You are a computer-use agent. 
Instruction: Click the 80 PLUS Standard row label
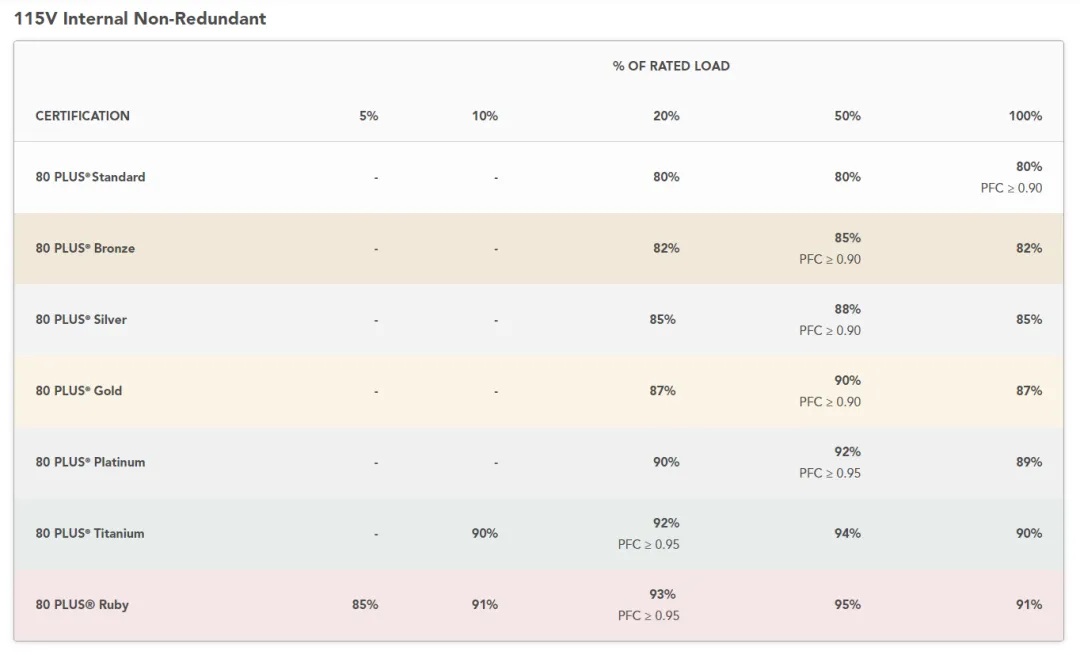pyautogui.click(x=90, y=177)
